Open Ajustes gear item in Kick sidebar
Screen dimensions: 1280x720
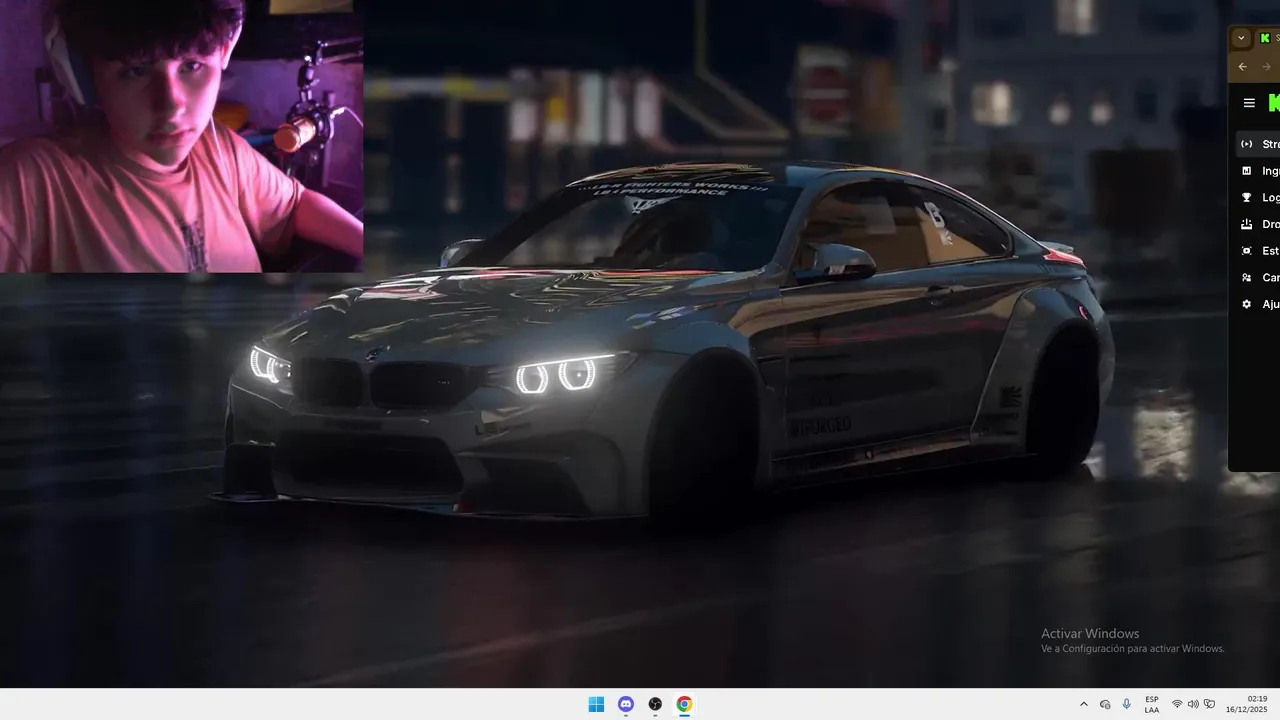pyautogui.click(x=1258, y=304)
